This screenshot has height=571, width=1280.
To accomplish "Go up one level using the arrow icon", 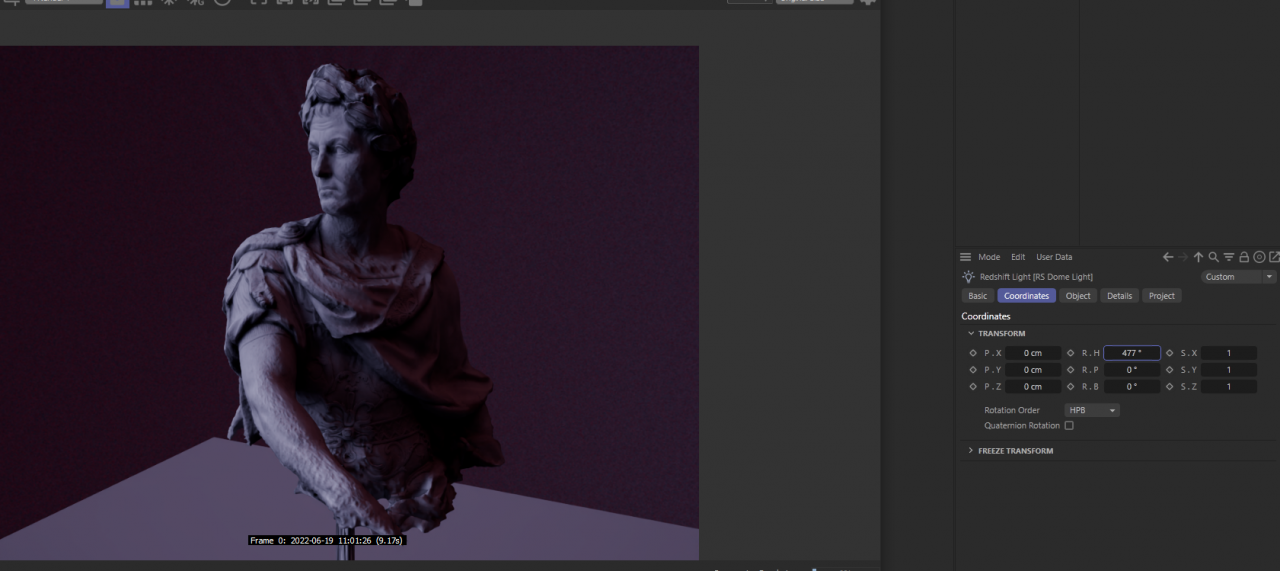I will pos(1198,257).
